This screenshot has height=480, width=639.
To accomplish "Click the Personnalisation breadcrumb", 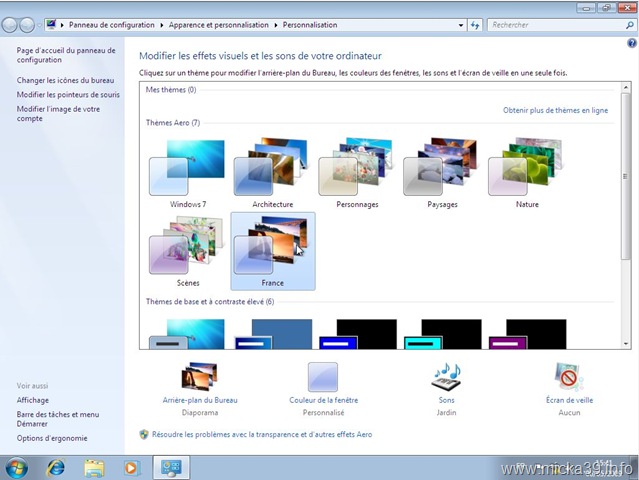I will (310, 25).
